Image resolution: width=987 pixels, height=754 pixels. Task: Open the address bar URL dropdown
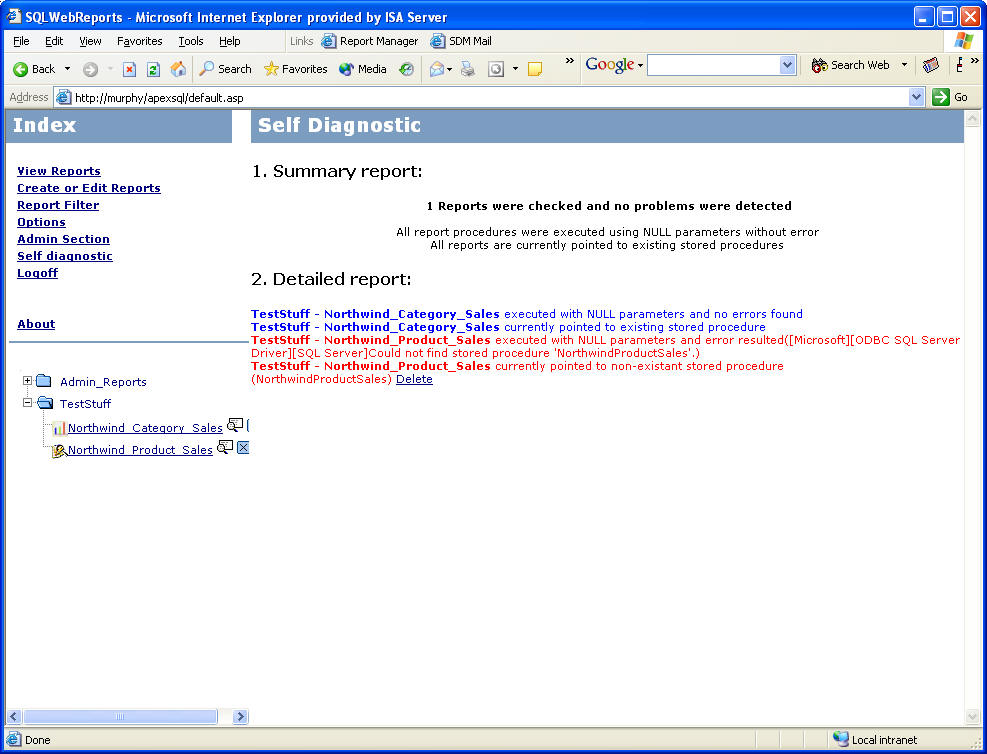(x=916, y=97)
